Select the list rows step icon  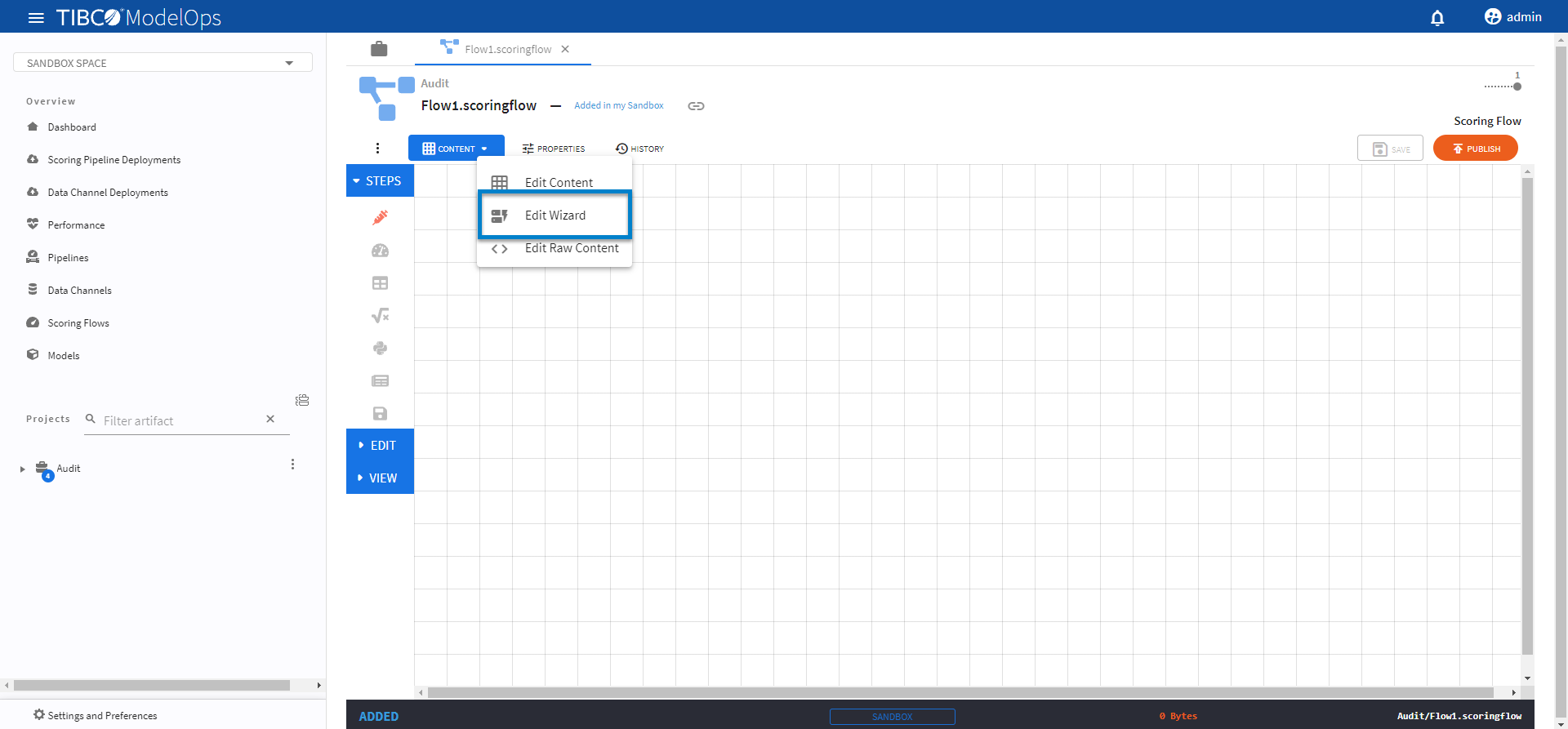coord(380,380)
